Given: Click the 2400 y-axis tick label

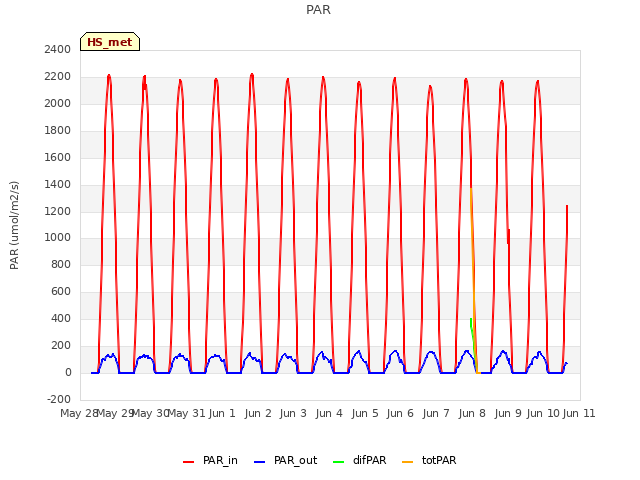Looking at the screenshot, I should coord(58,50).
